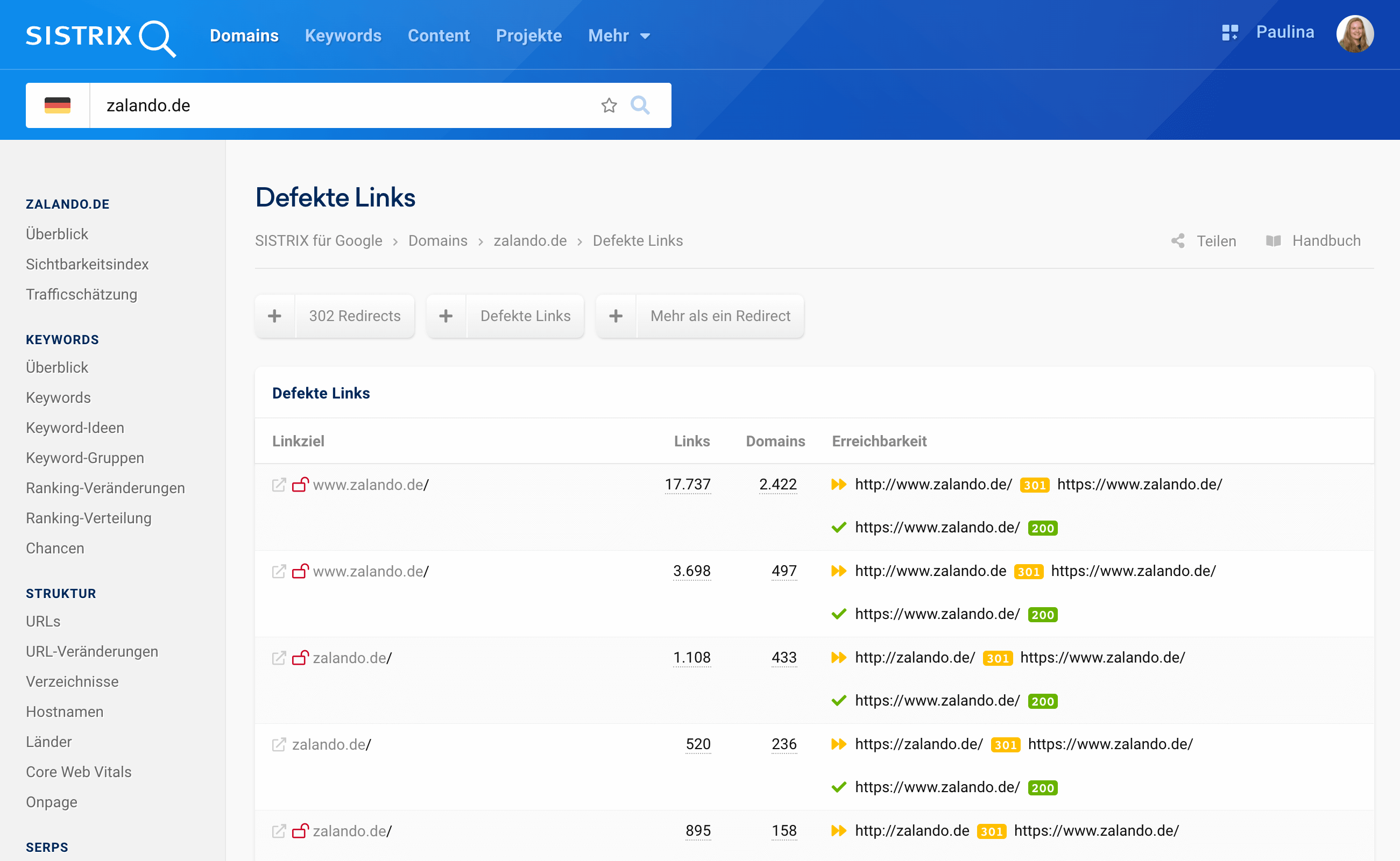The image size is (1400, 861).
Task: Switch to the Keywords top navigation tab
Action: 343,36
